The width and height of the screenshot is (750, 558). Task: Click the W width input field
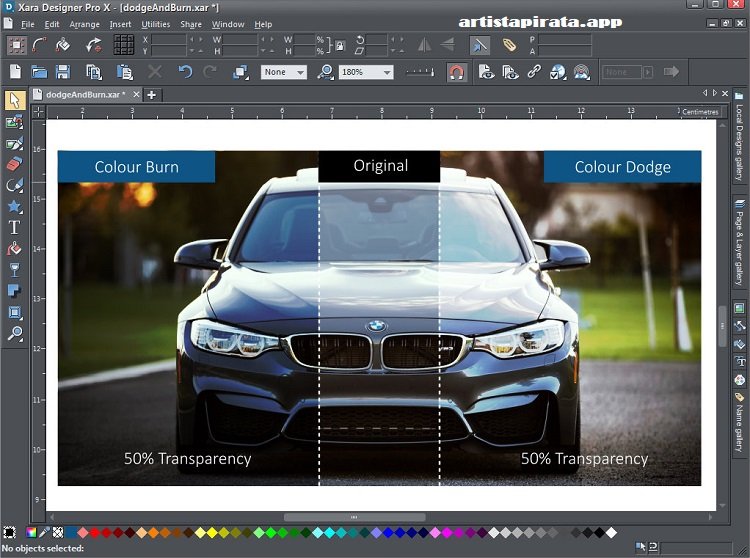click(x=240, y=39)
